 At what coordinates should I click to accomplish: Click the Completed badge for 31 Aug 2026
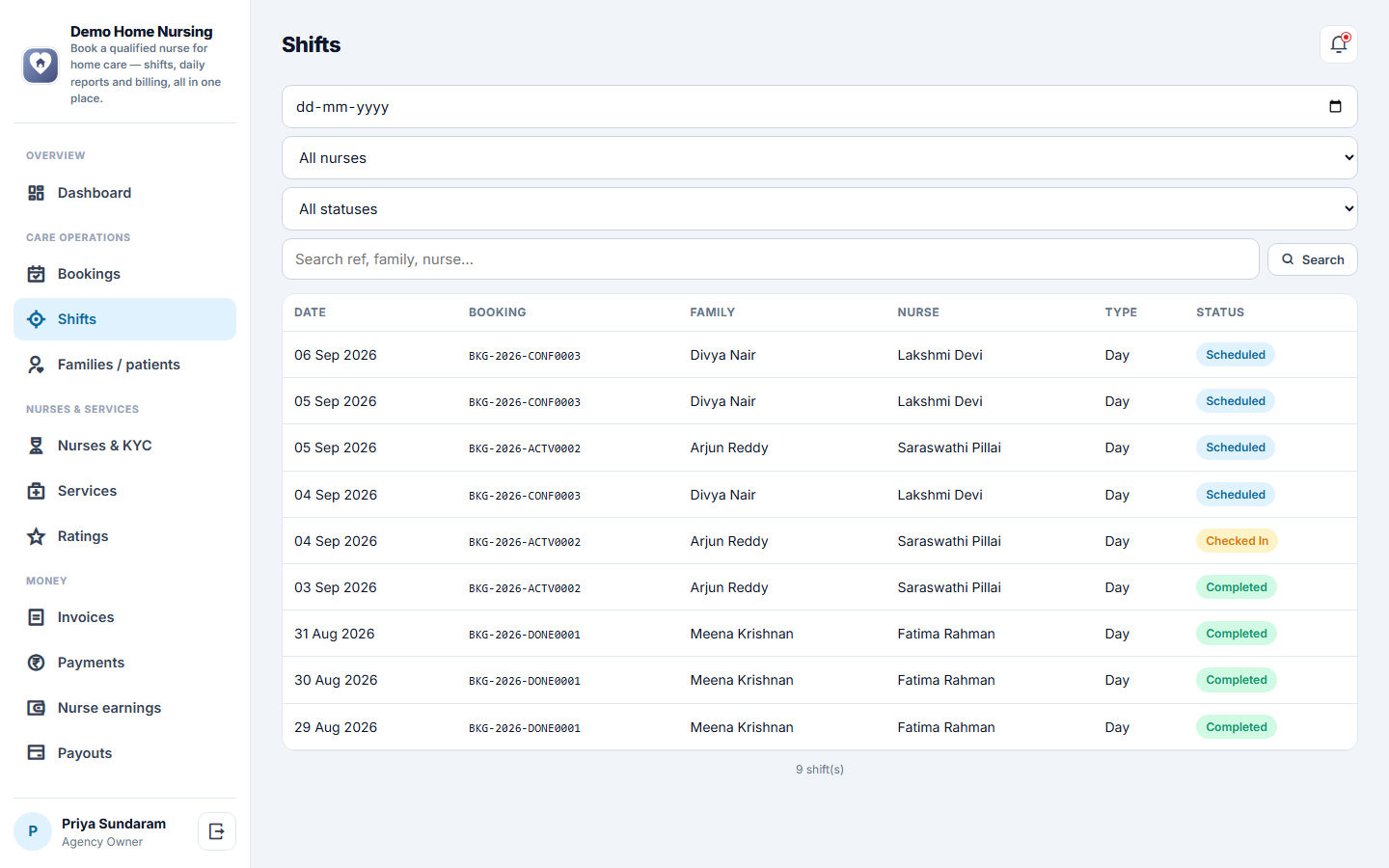1237,634
